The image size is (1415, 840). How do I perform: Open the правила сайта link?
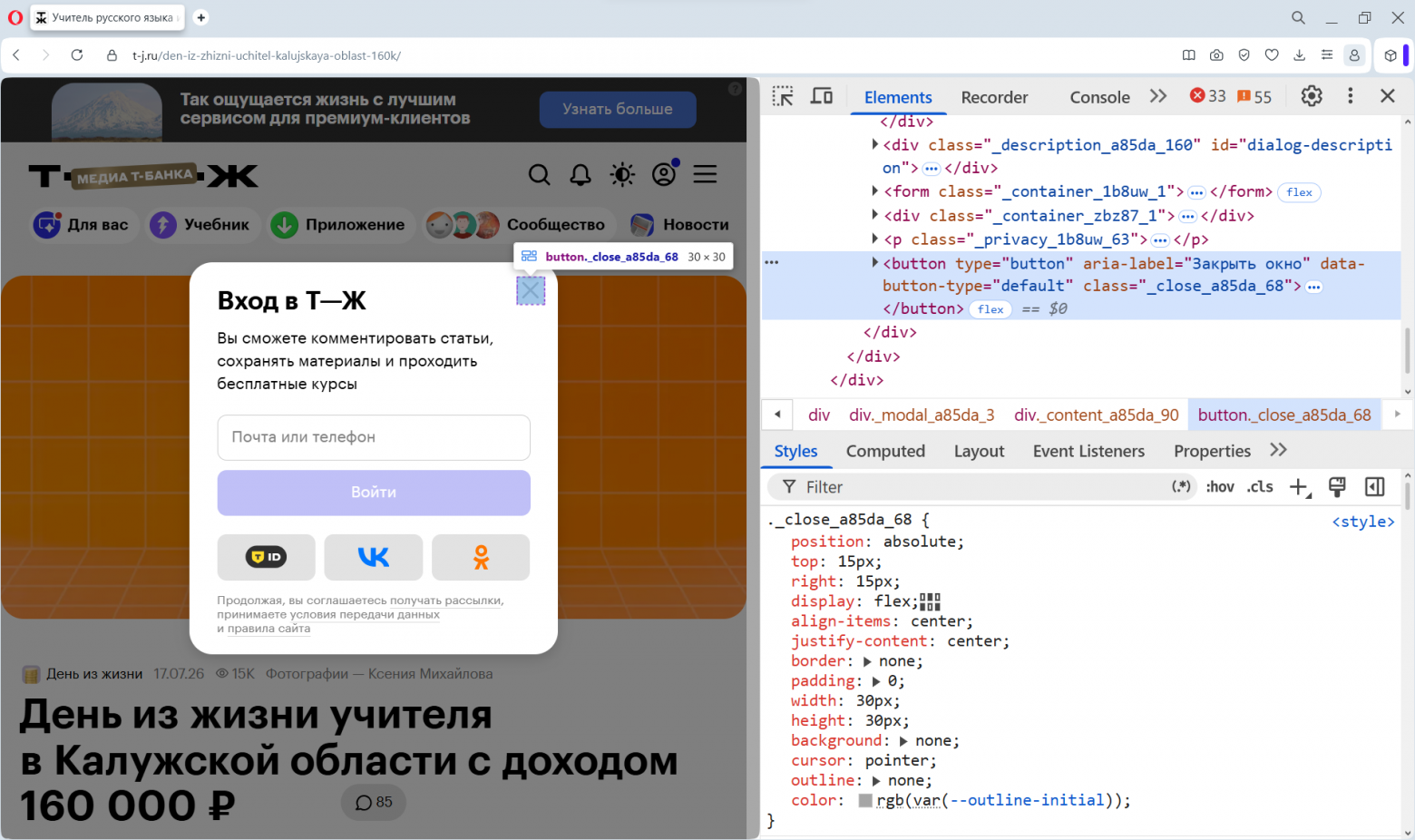[268, 629]
